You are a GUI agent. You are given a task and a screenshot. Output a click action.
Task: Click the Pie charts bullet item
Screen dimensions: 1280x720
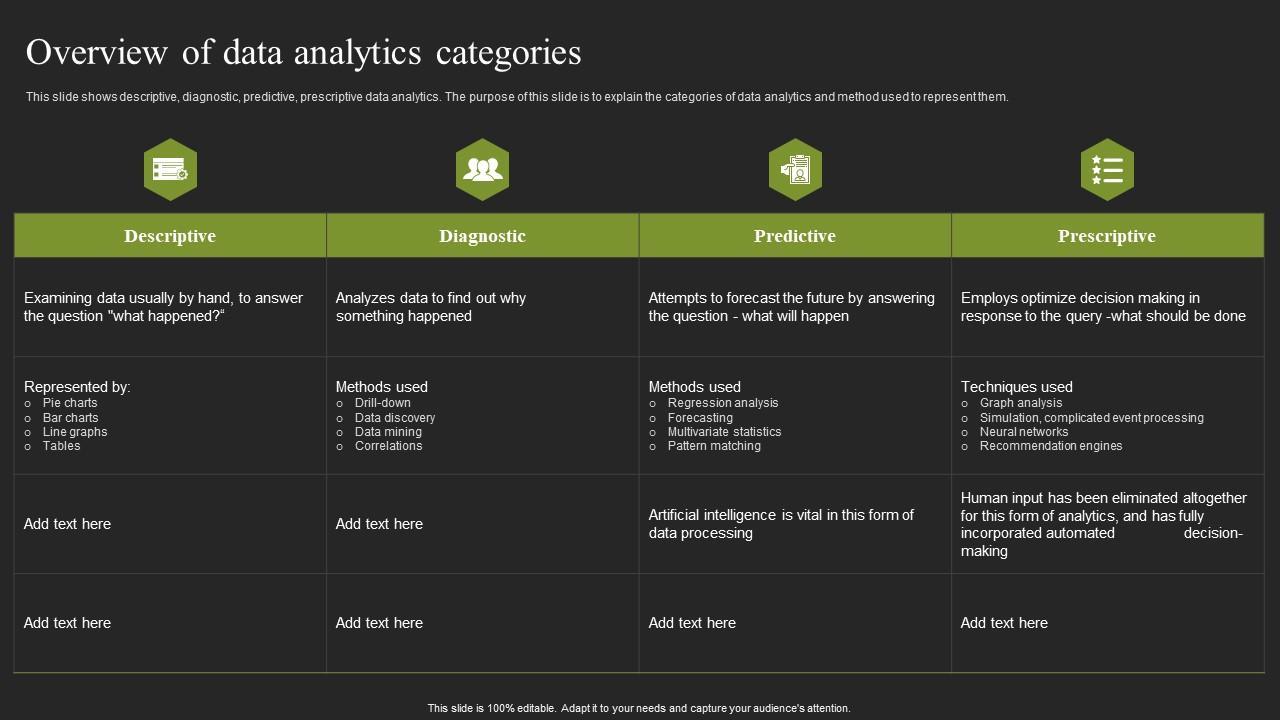(x=70, y=403)
